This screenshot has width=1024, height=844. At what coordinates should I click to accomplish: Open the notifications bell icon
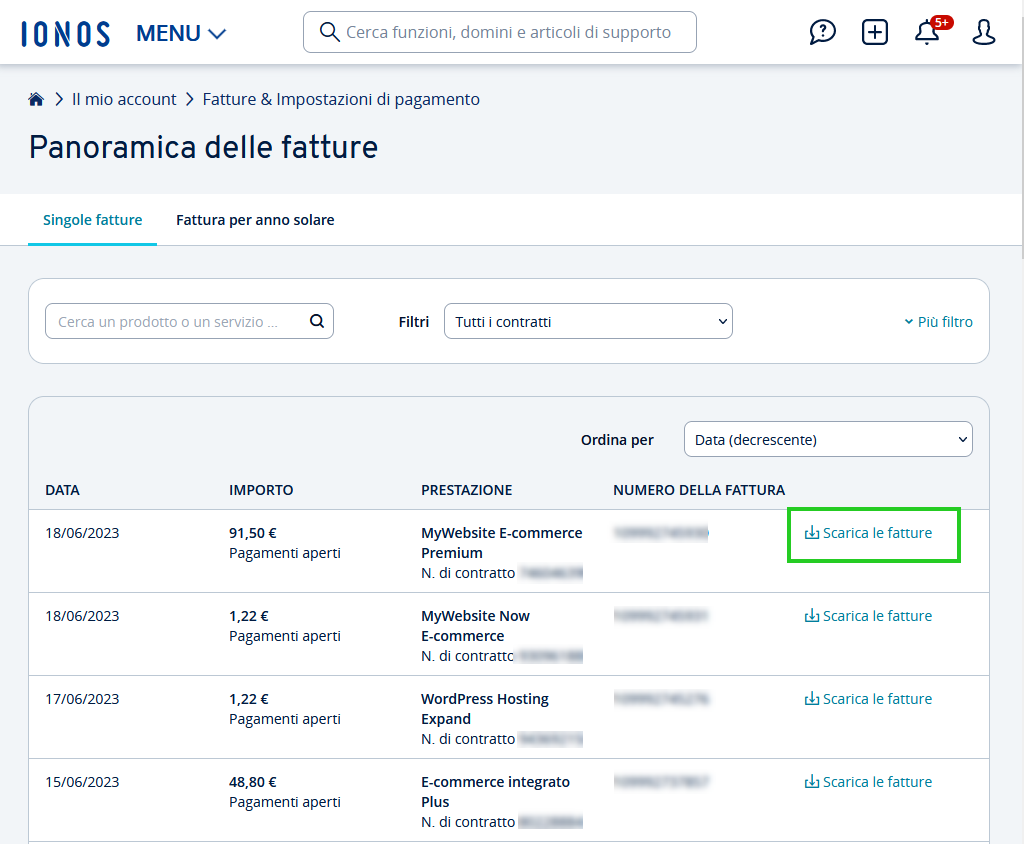[926, 33]
